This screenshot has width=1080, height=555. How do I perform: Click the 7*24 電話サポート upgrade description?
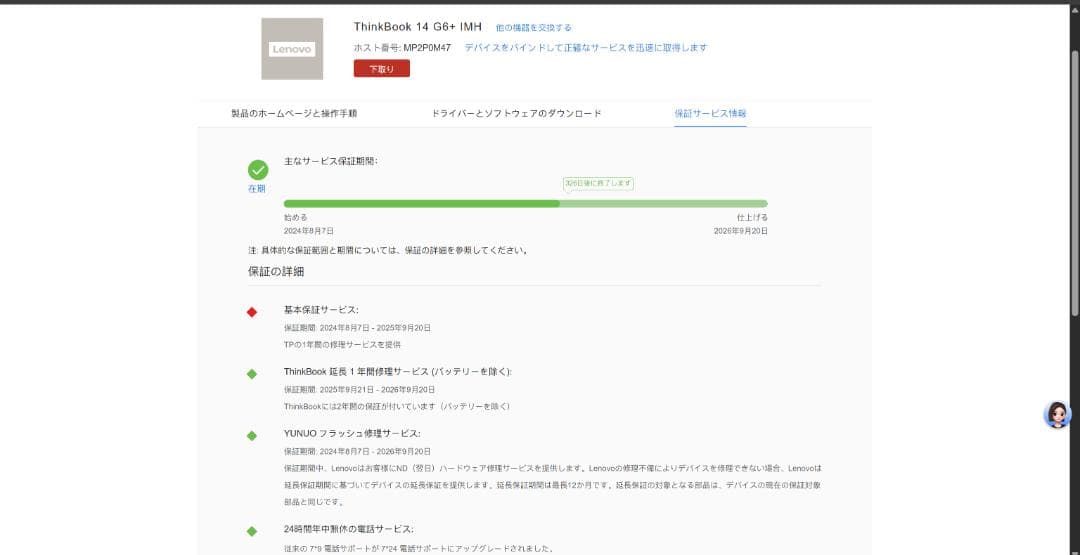(419, 549)
